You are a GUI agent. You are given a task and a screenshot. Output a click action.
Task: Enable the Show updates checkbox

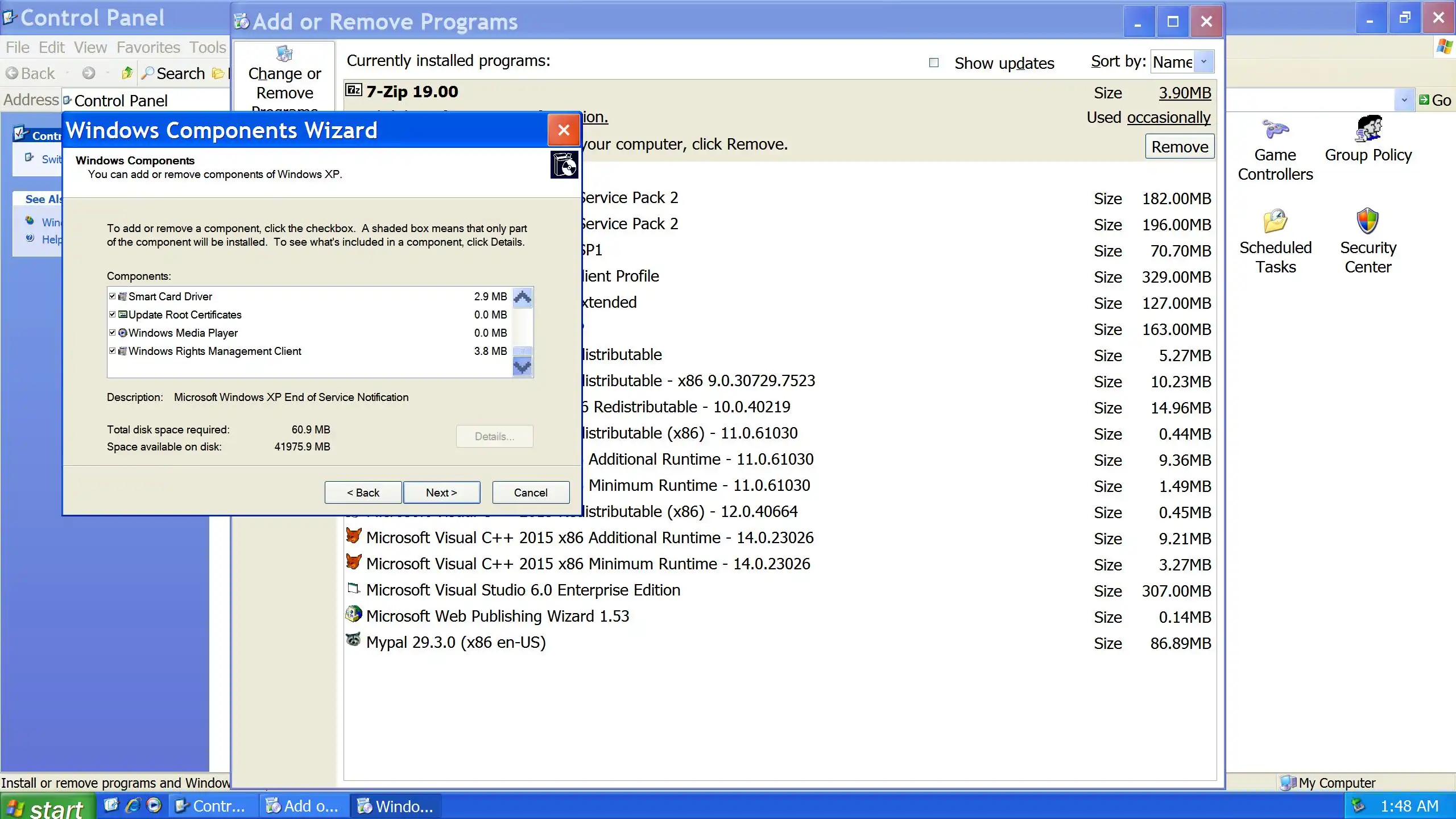[x=933, y=63]
